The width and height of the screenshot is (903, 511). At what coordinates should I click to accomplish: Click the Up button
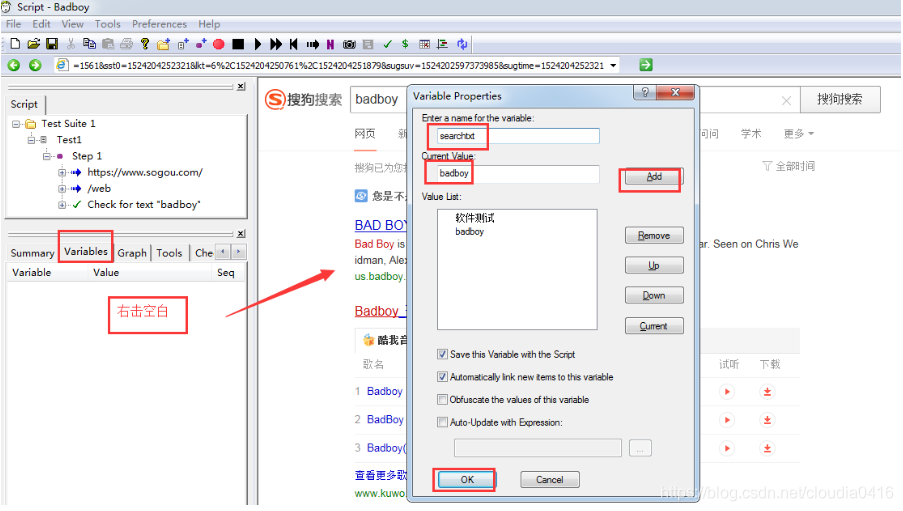pos(654,266)
